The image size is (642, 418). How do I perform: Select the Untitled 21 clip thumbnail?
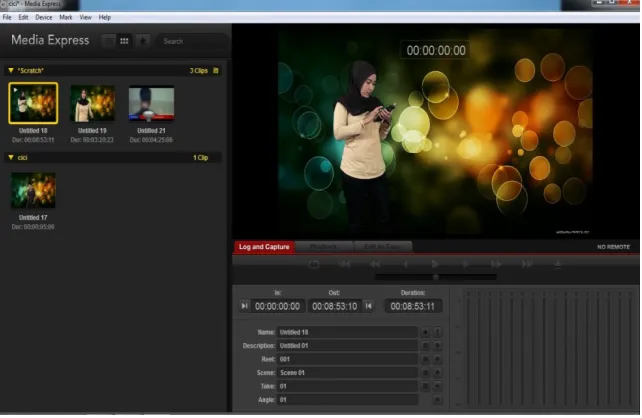(152, 104)
